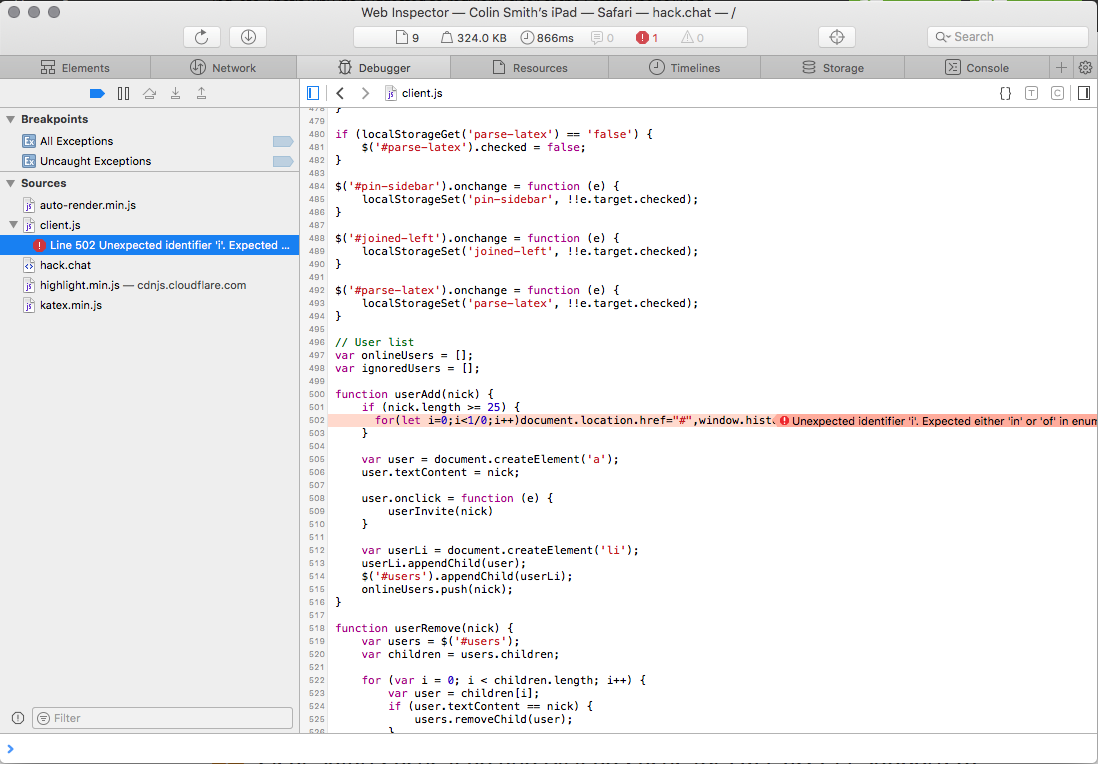Select the All Exceptions breakpoint row
The image size is (1098, 764).
pyautogui.click(x=149, y=141)
